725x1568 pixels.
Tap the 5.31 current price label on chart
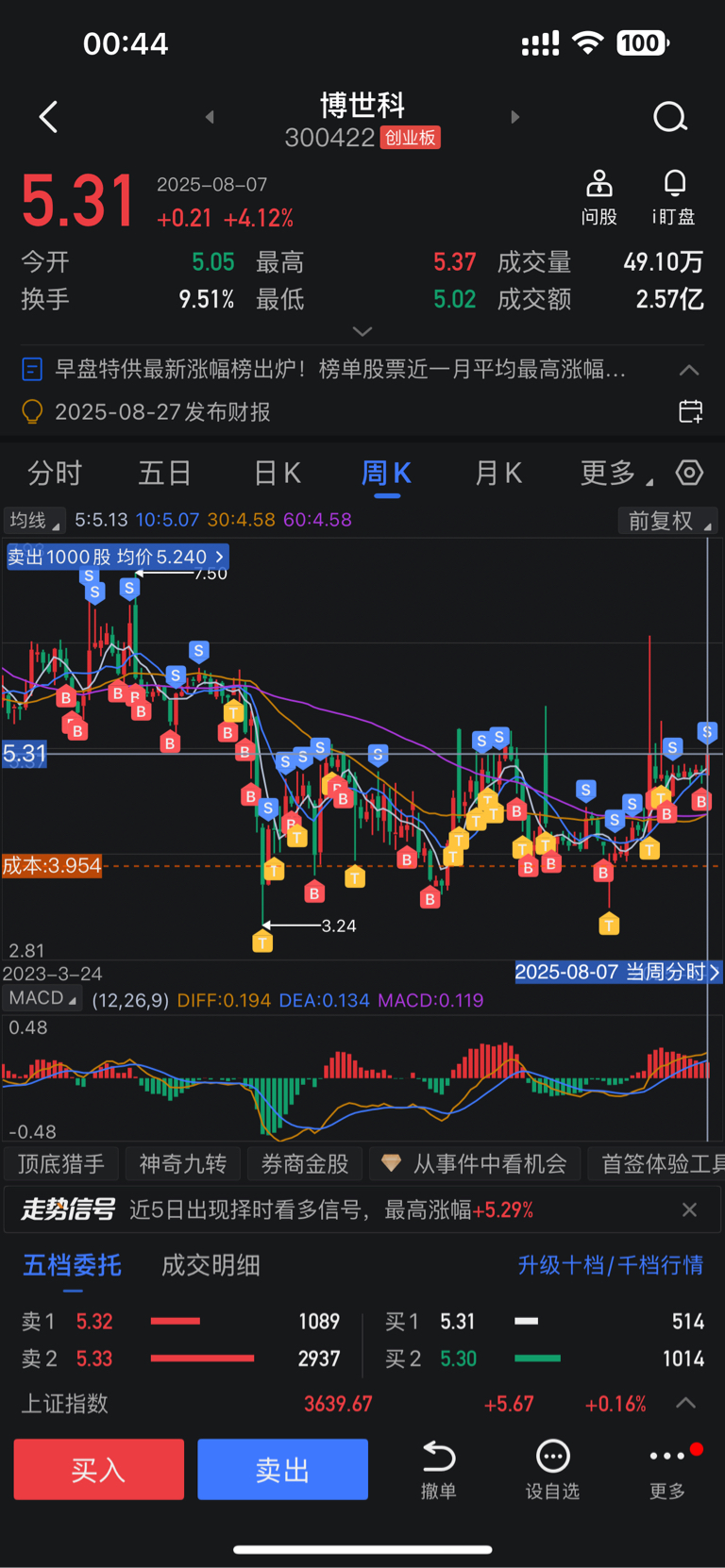click(x=25, y=754)
